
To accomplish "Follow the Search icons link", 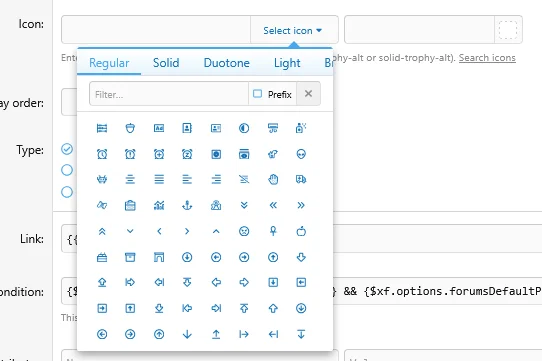I will click(487, 58).
